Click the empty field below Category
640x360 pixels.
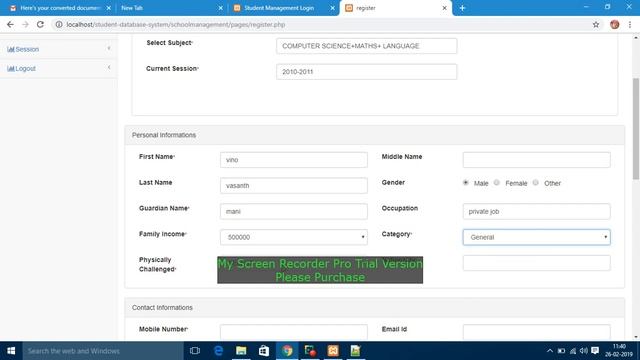tap(536, 263)
